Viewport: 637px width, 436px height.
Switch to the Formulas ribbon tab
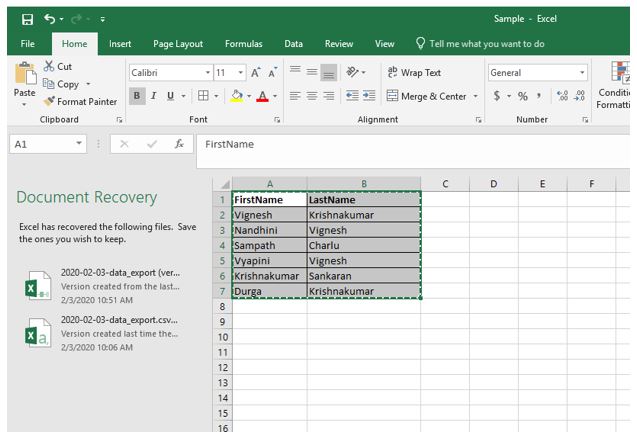pos(244,44)
